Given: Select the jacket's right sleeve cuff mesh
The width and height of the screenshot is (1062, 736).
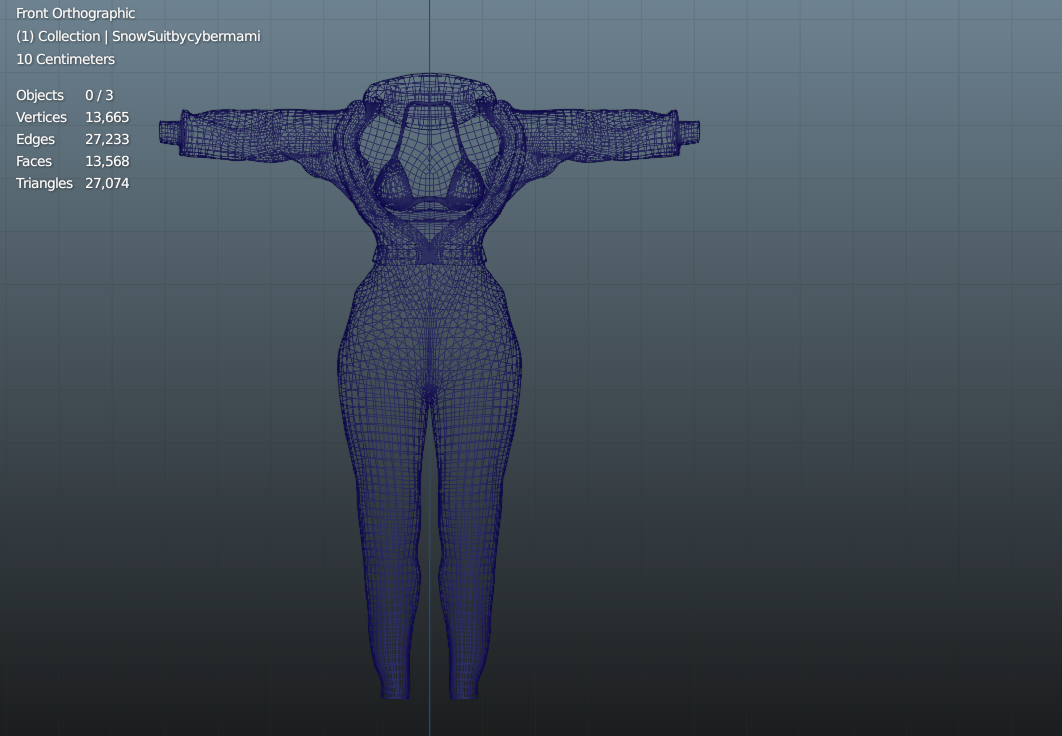Looking at the screenshot, I should pyautogui.click(x=688, y=132).
